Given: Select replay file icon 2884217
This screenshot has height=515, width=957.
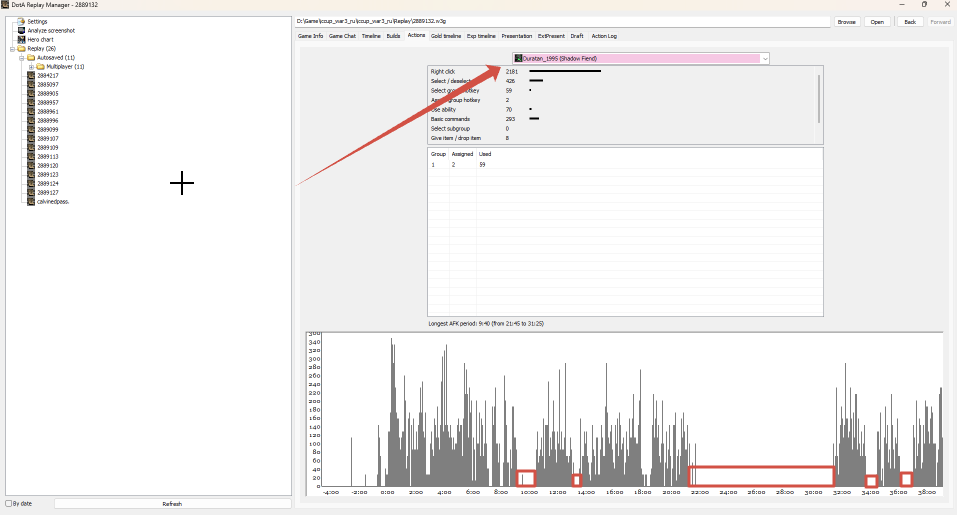Looking at the screenshot, I should coord(31,76).
